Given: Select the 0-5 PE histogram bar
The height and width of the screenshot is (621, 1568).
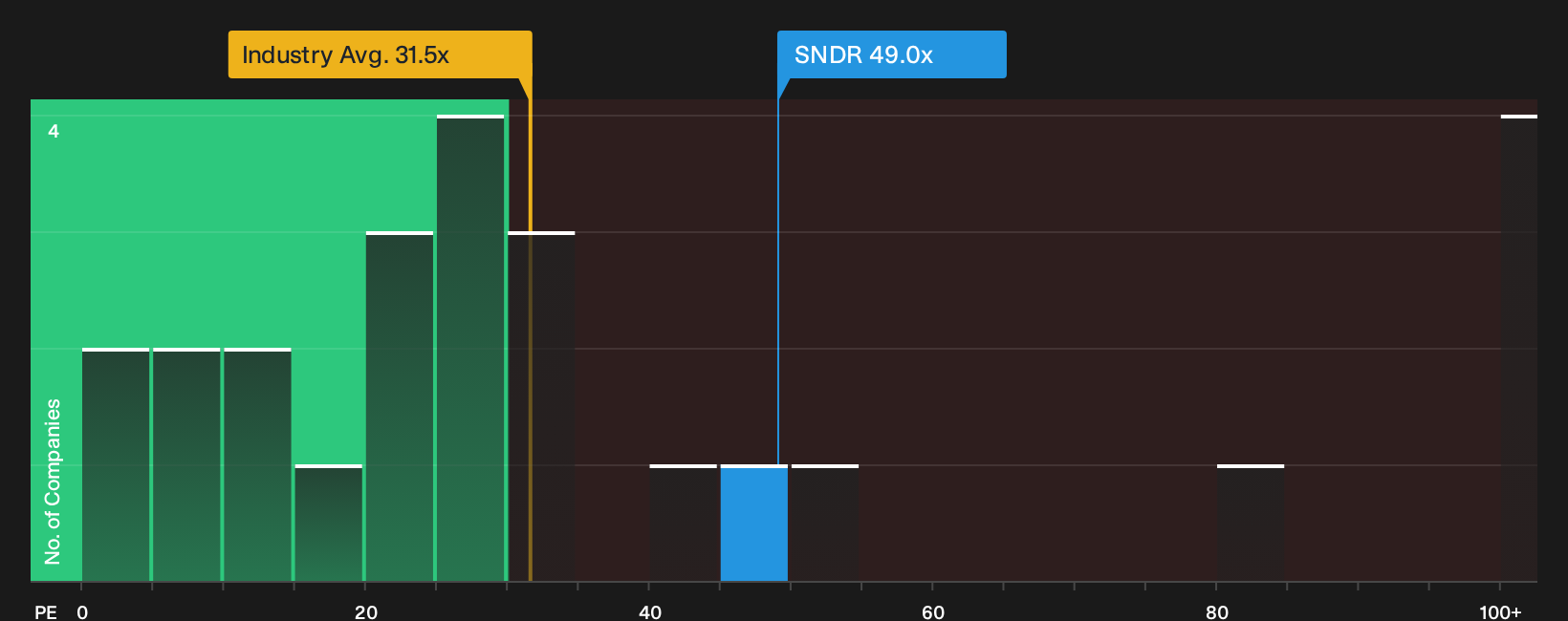Looking at the screenshot, I should 116,465.
